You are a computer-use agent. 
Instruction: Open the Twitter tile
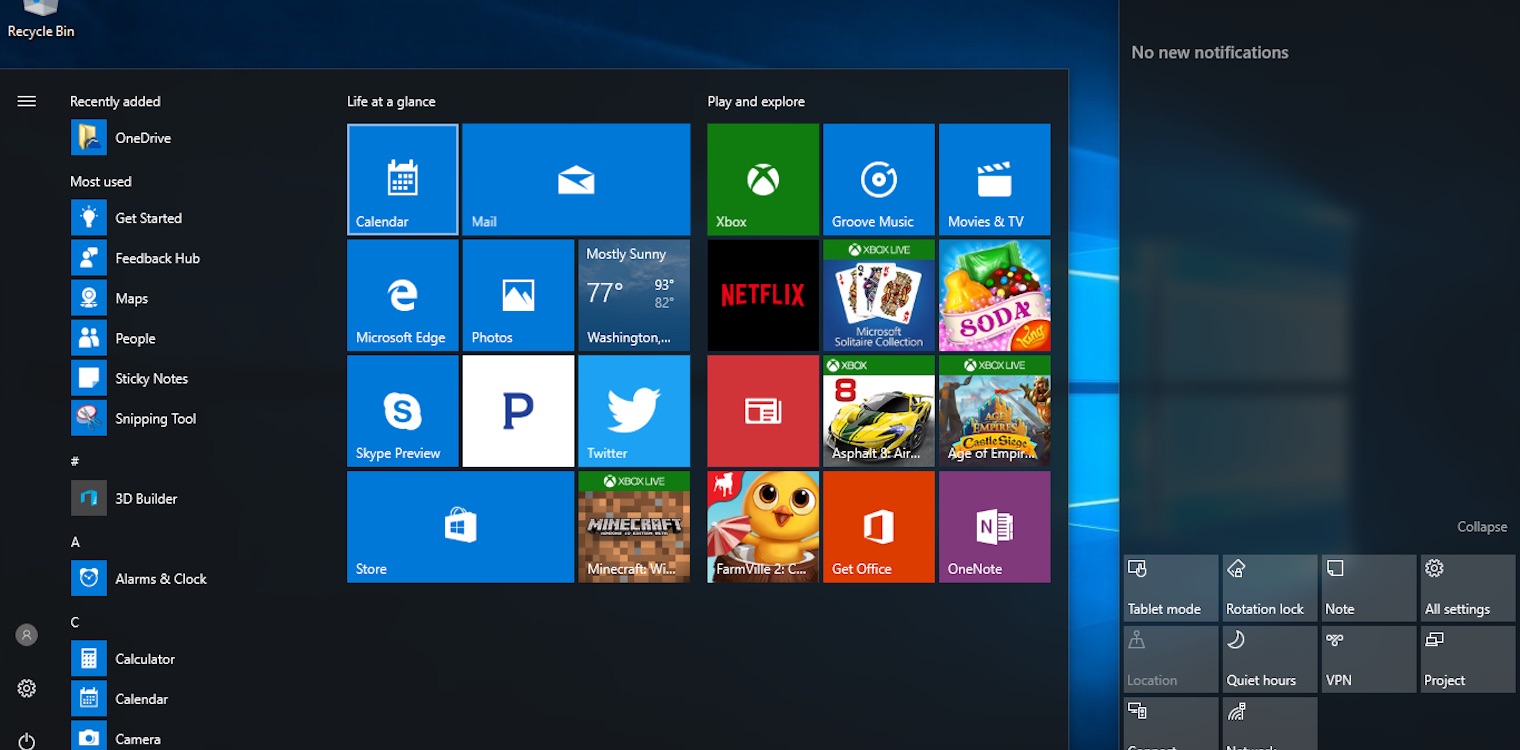coord(634,411)
